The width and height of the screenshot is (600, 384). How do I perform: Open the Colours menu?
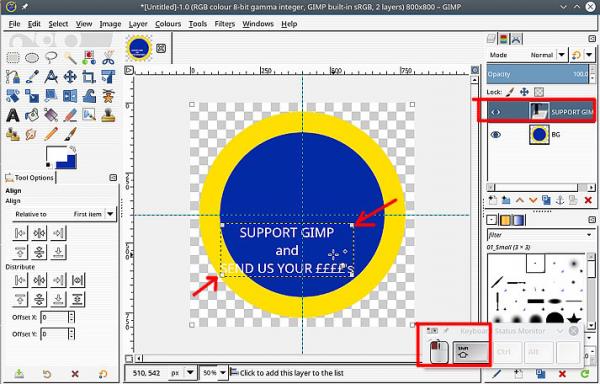(168, 24)
